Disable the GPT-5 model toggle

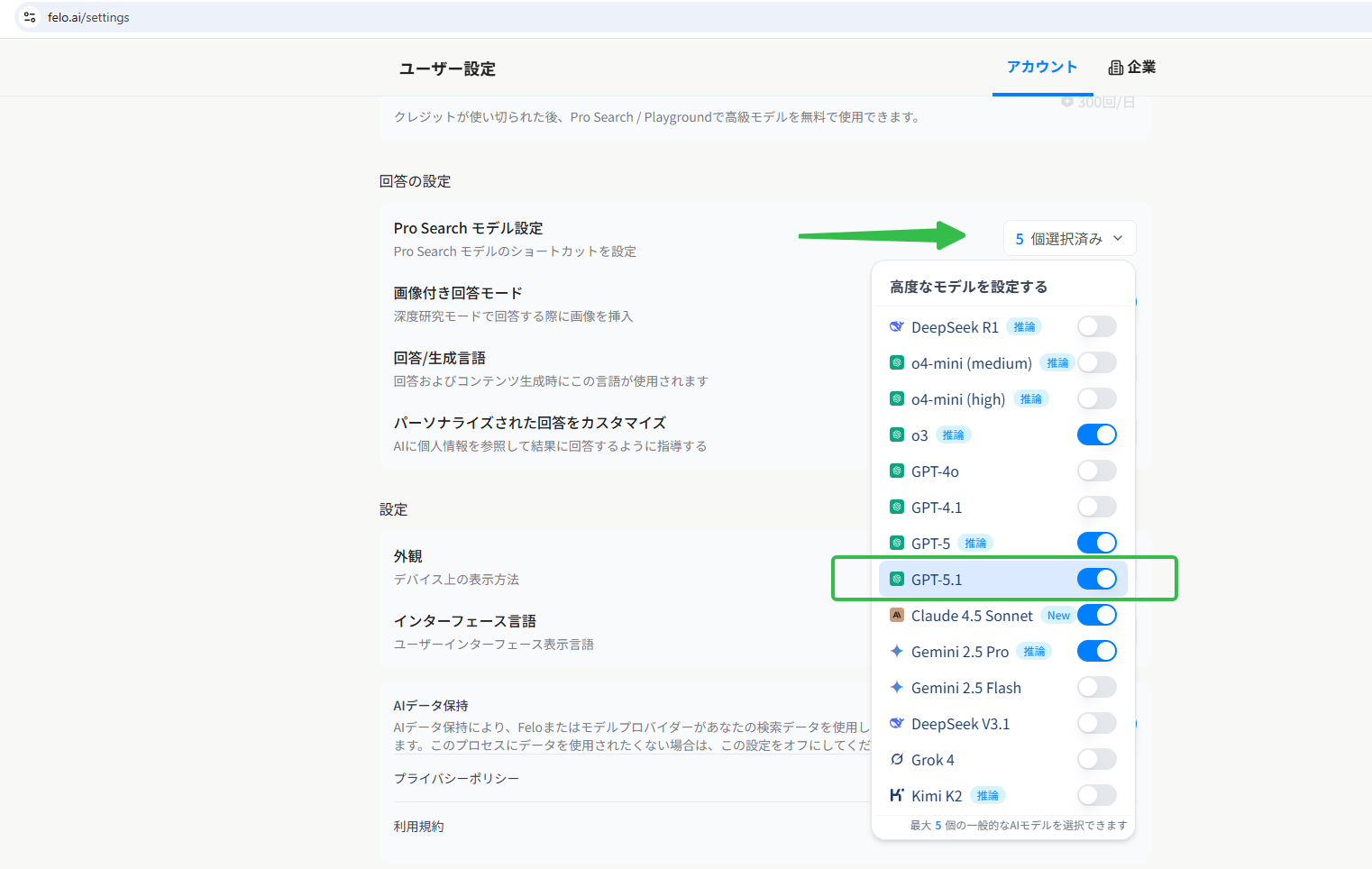point(1097,542)
